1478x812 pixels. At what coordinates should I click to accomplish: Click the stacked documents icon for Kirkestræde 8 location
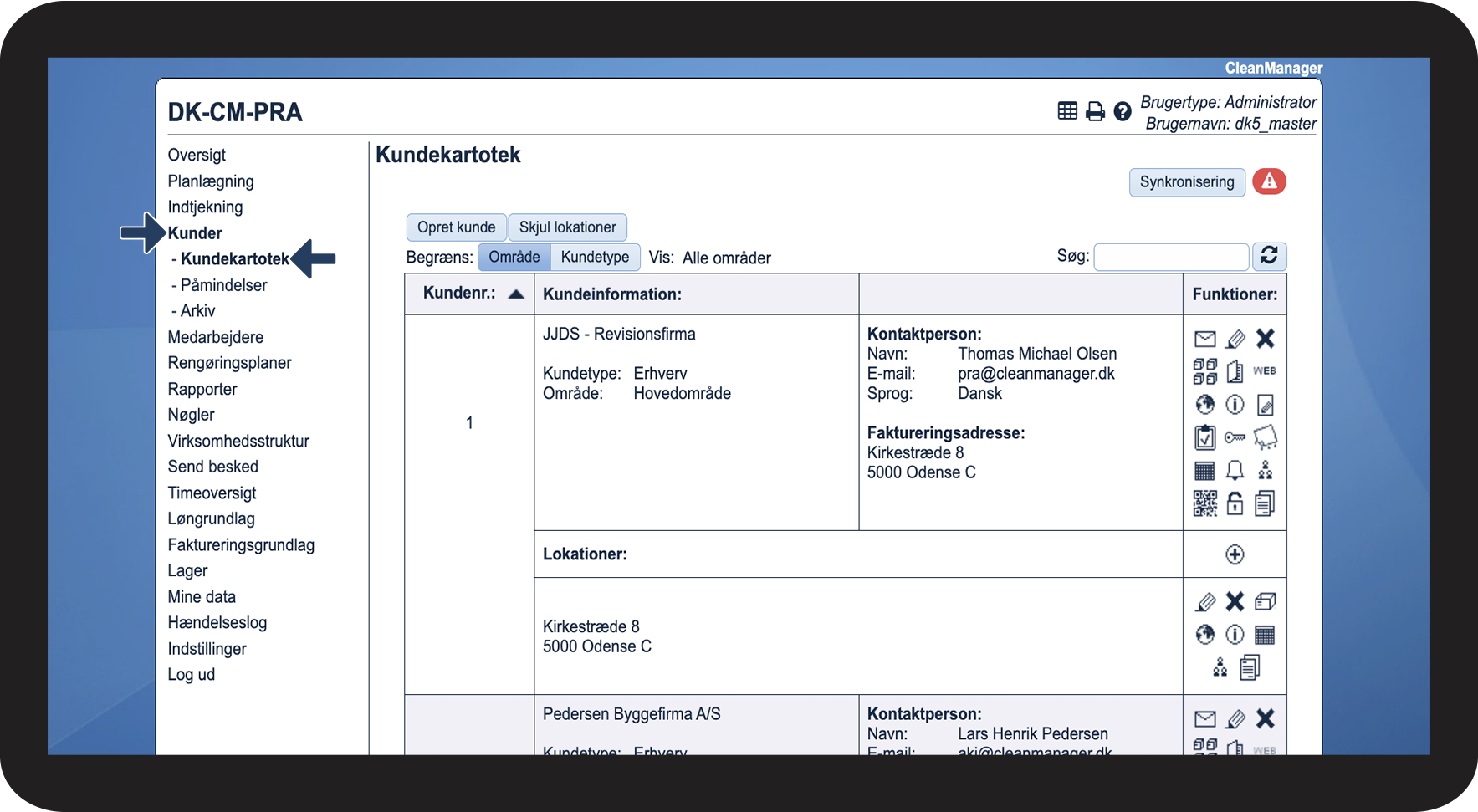pyautogui.click(x=1250, y=667)
